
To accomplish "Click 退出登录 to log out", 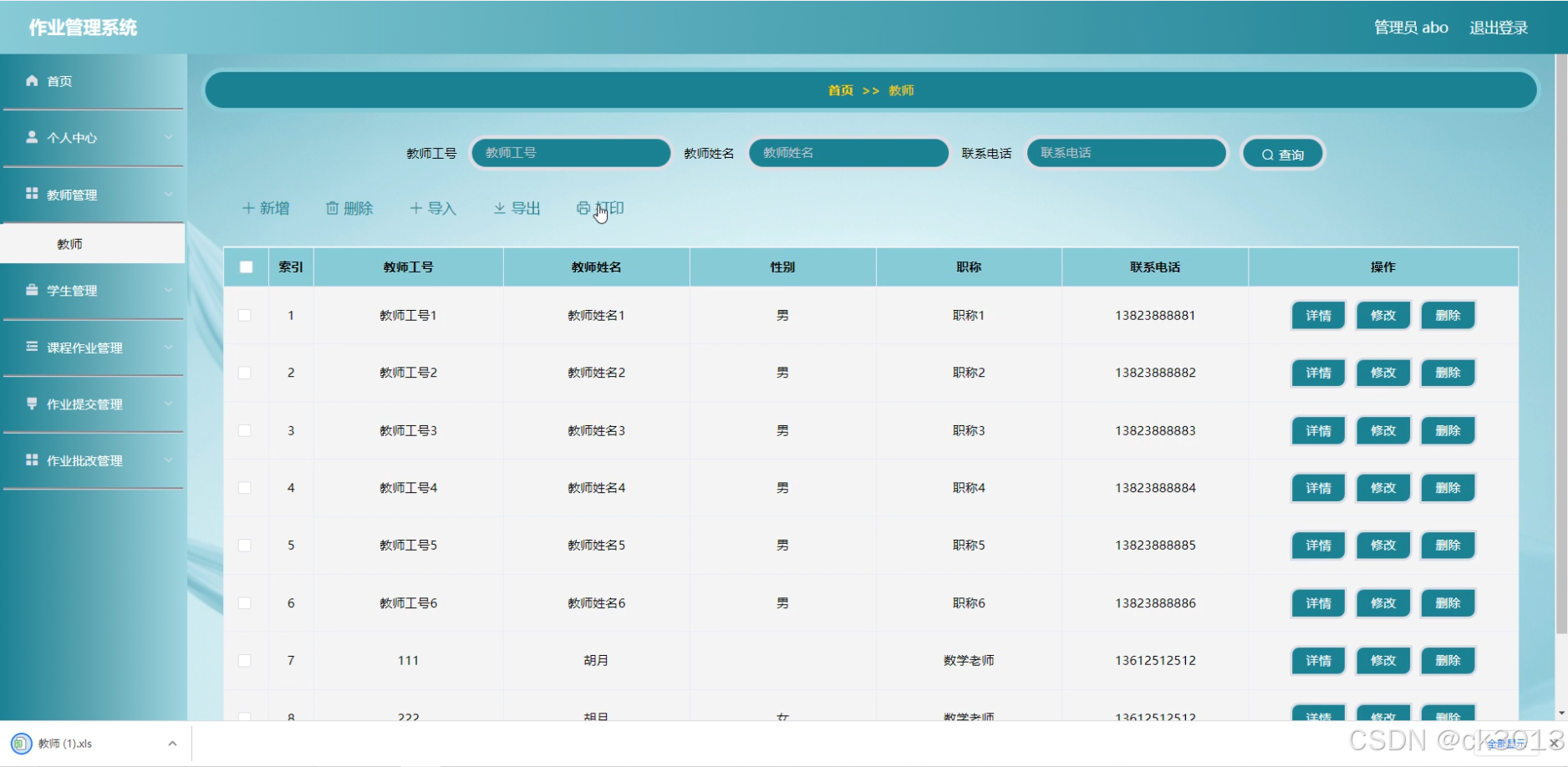I will click(1498, 26).
